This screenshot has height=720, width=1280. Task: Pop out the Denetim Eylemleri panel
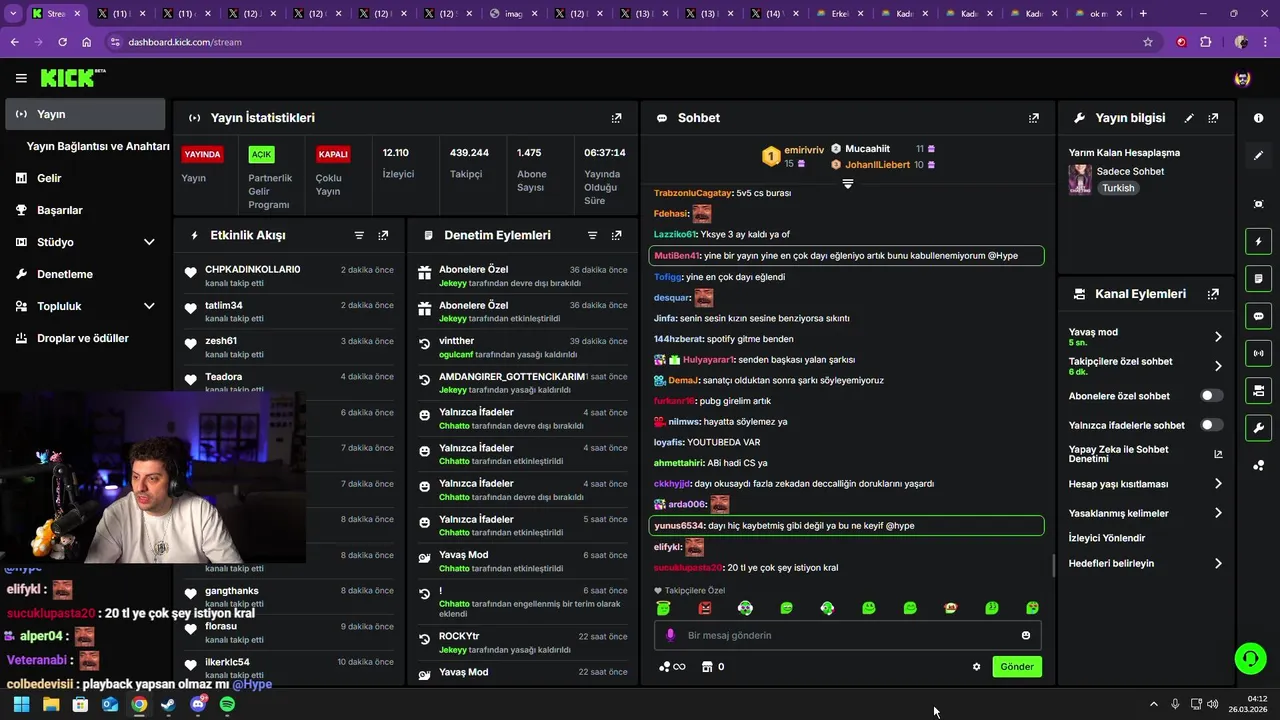[x=616, y=235]
